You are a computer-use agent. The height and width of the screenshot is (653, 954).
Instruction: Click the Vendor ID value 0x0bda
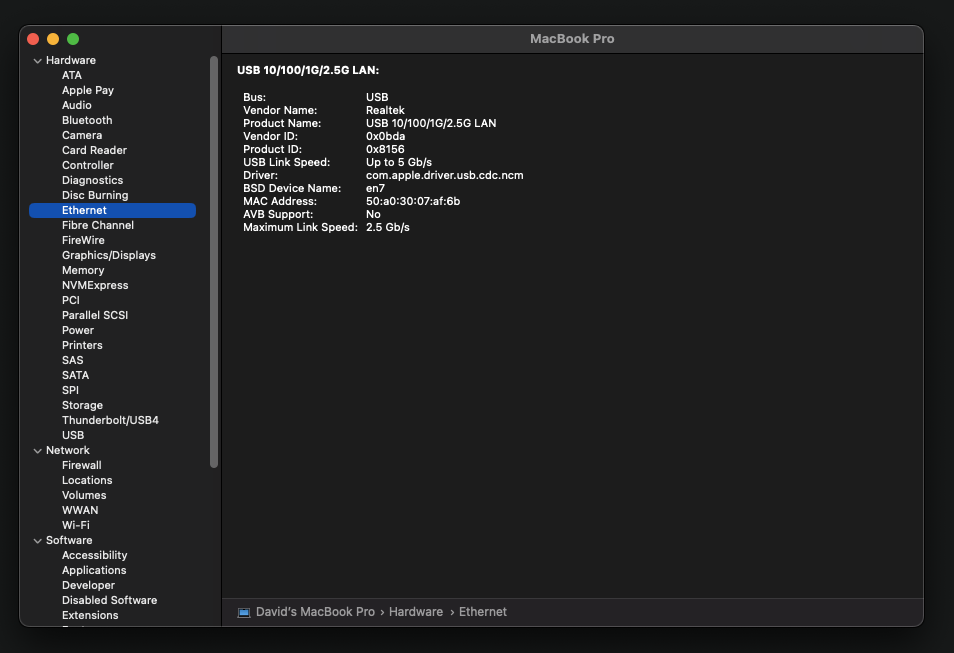pyautogui.click(x=386, y=136)
